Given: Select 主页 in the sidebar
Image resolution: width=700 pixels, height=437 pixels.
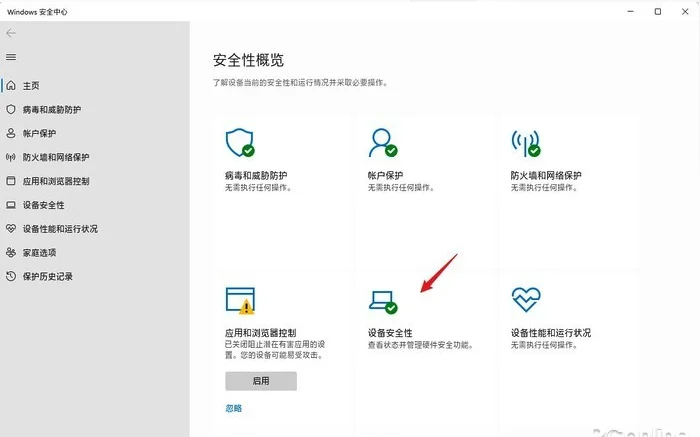Looking at the screenshot, I should coord(31,85).
